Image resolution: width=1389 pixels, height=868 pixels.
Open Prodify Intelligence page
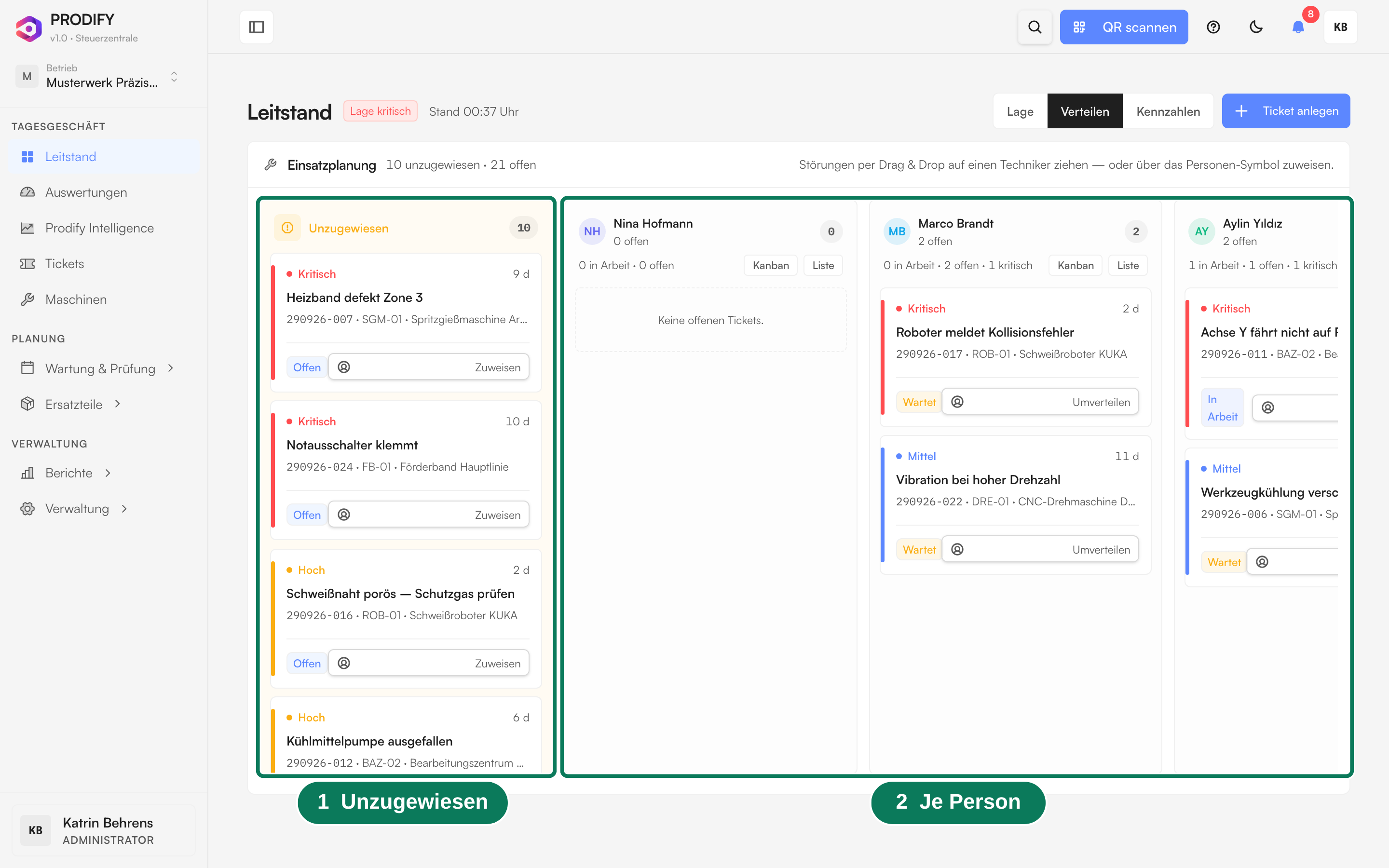pyautogui.click(x=104, y=228)
